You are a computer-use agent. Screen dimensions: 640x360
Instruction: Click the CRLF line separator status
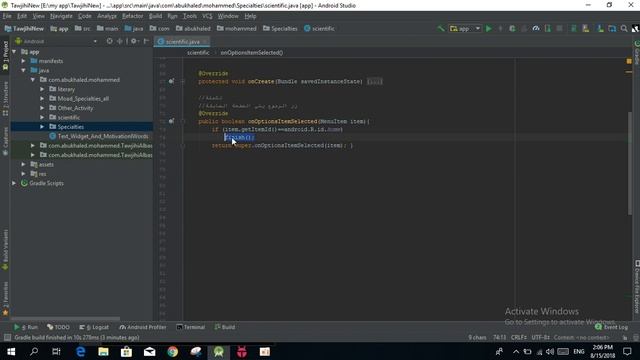tap(519, 338)
